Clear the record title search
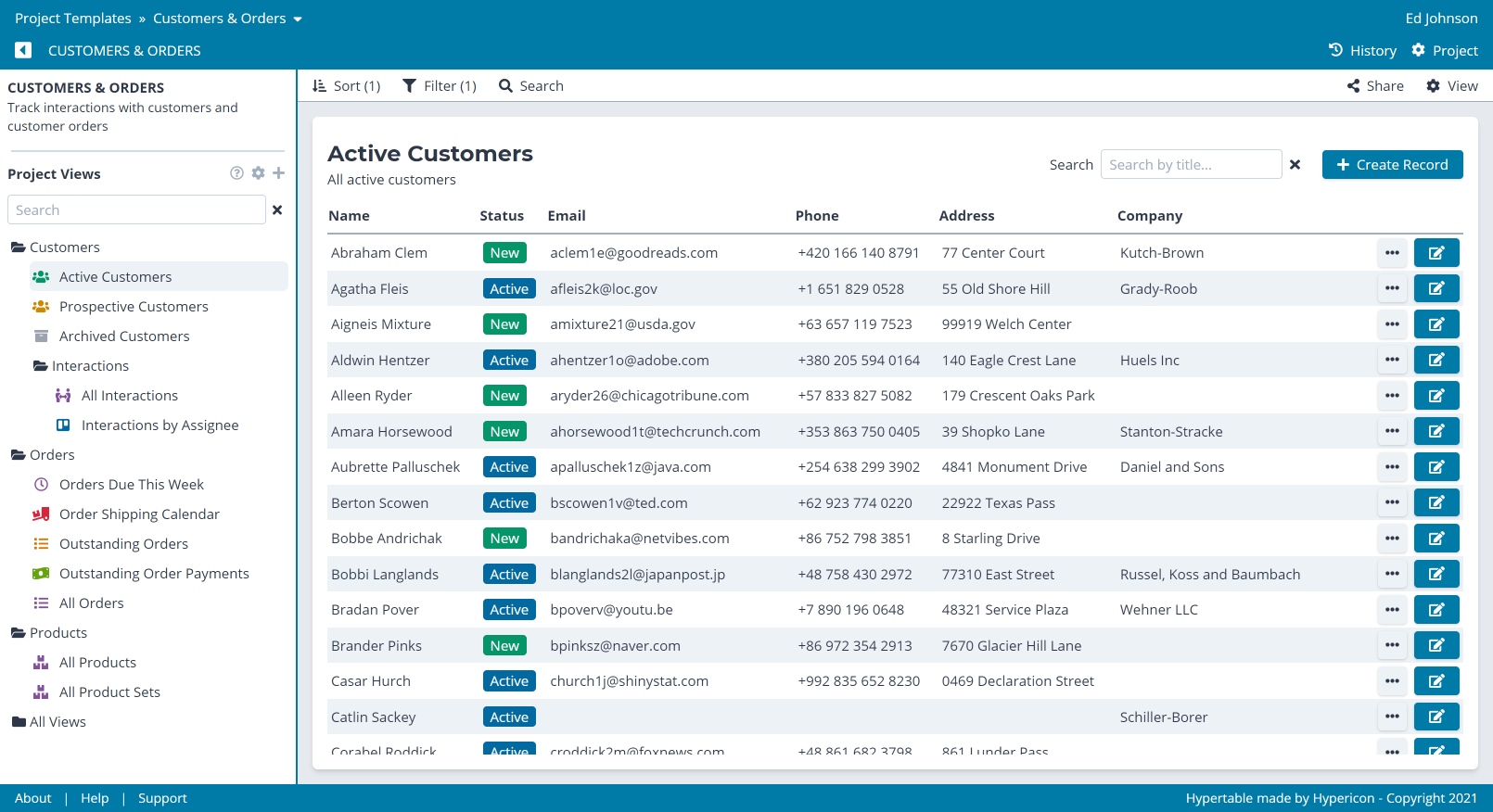Image resolution: width=1493 pixels, height=812 pixels. (x=1295, y=165)
